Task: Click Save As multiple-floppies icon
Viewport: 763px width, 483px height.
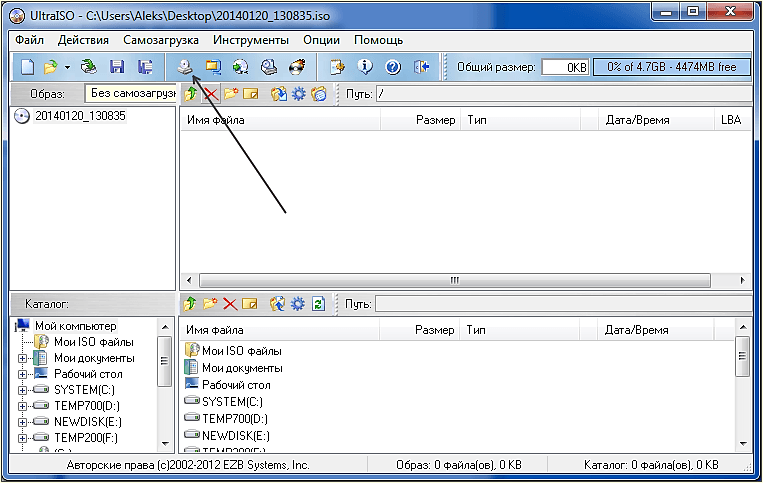Action: pos(145,67)
